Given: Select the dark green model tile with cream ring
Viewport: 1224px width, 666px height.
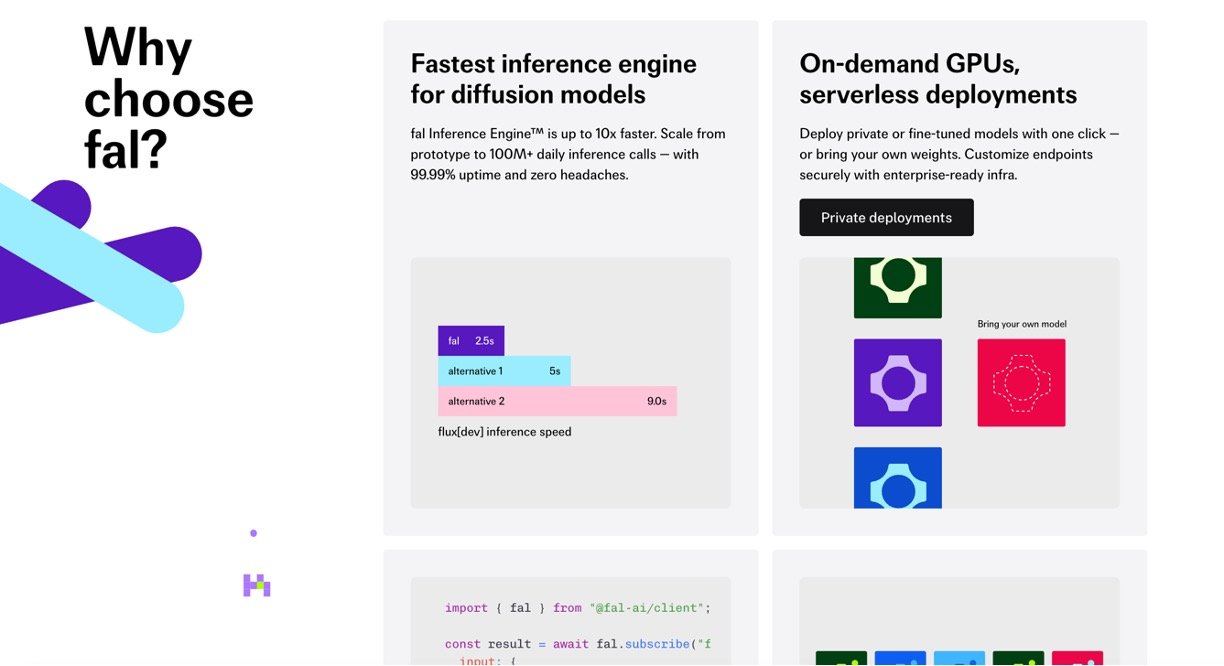Looking at the screenshot, I should pyautogui.click(x=897, y=288).
